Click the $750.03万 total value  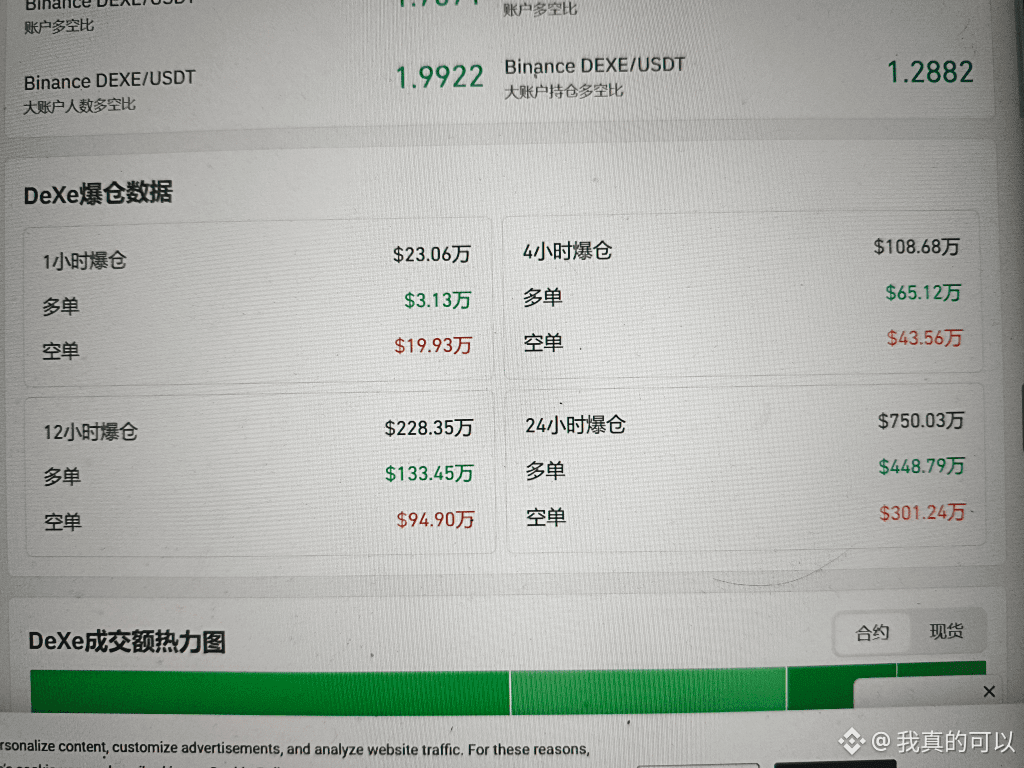(x=921, y=421)
